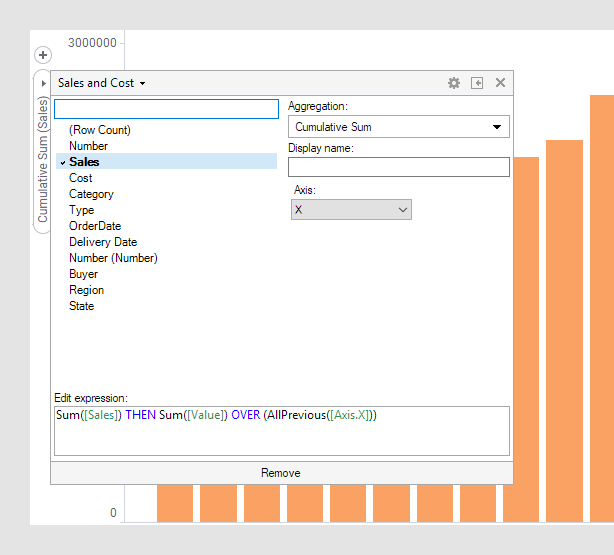
Task: Select the checked Sales column
Action: [84, 162]
